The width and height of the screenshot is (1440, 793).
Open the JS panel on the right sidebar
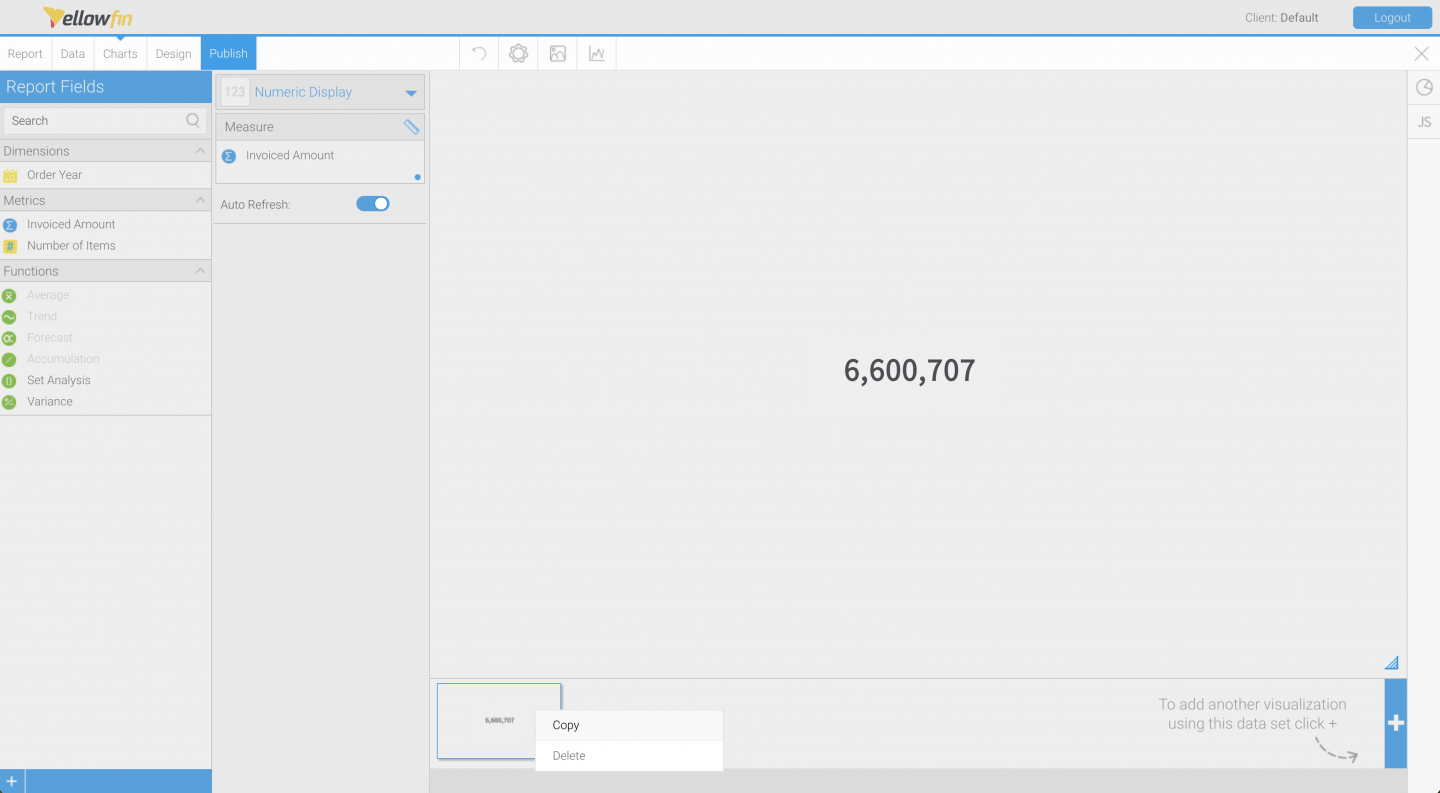[1423, 121]
